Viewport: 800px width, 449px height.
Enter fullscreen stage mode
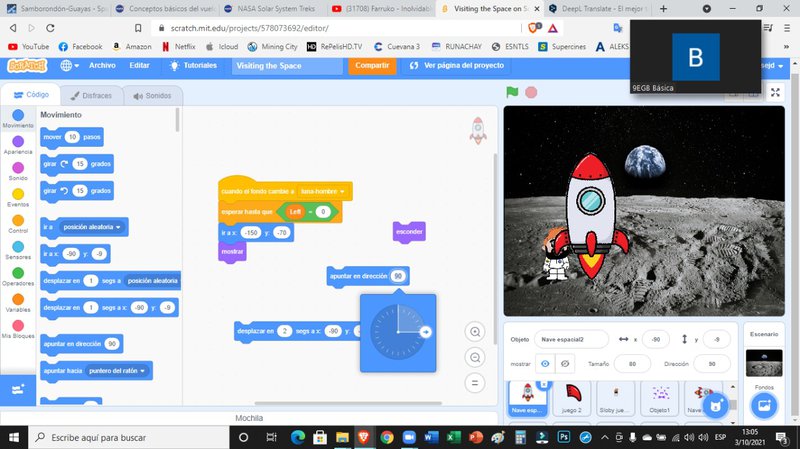pos(776,92)
